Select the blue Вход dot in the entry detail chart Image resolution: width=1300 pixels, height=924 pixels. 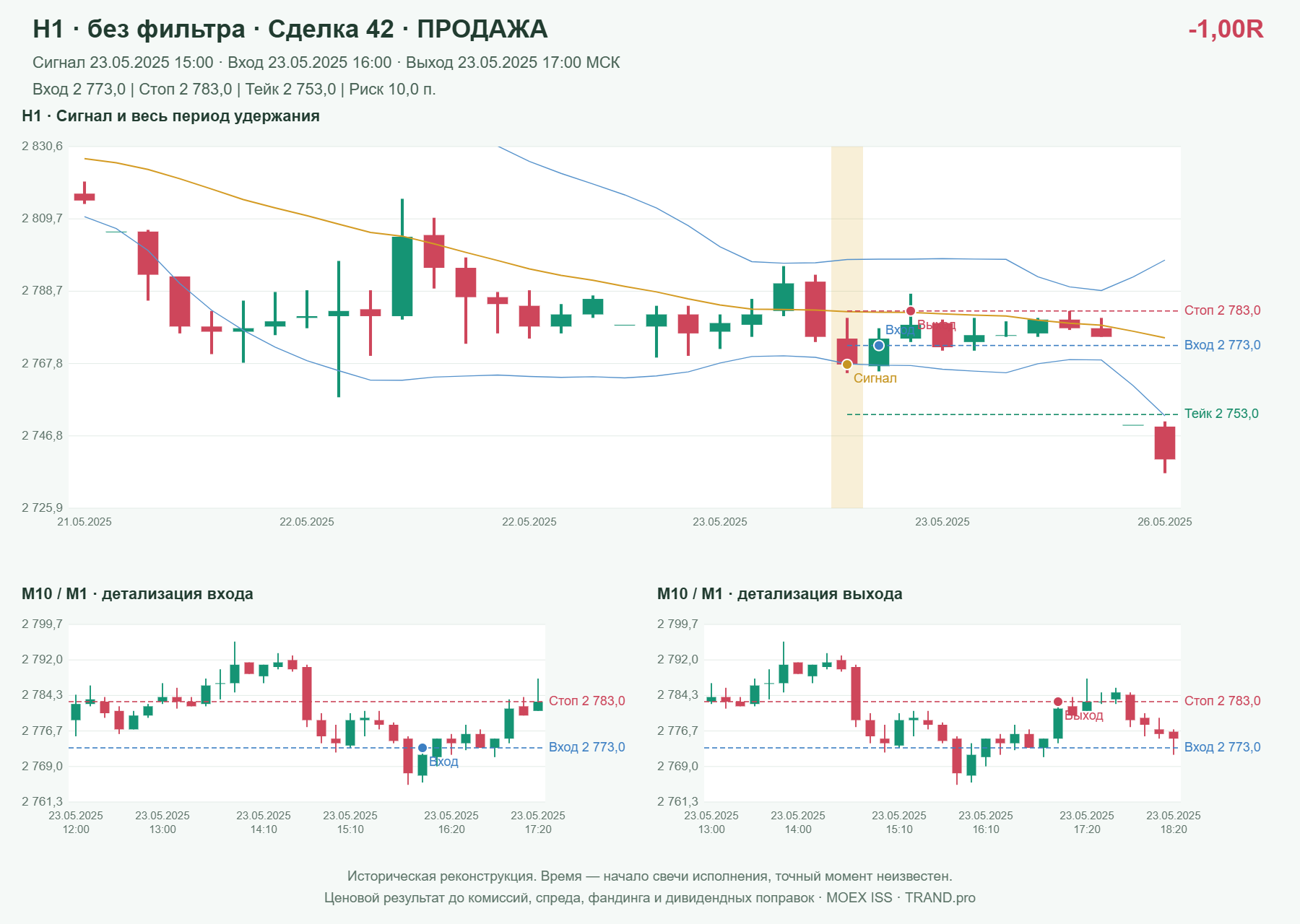(x=422, y=748)
